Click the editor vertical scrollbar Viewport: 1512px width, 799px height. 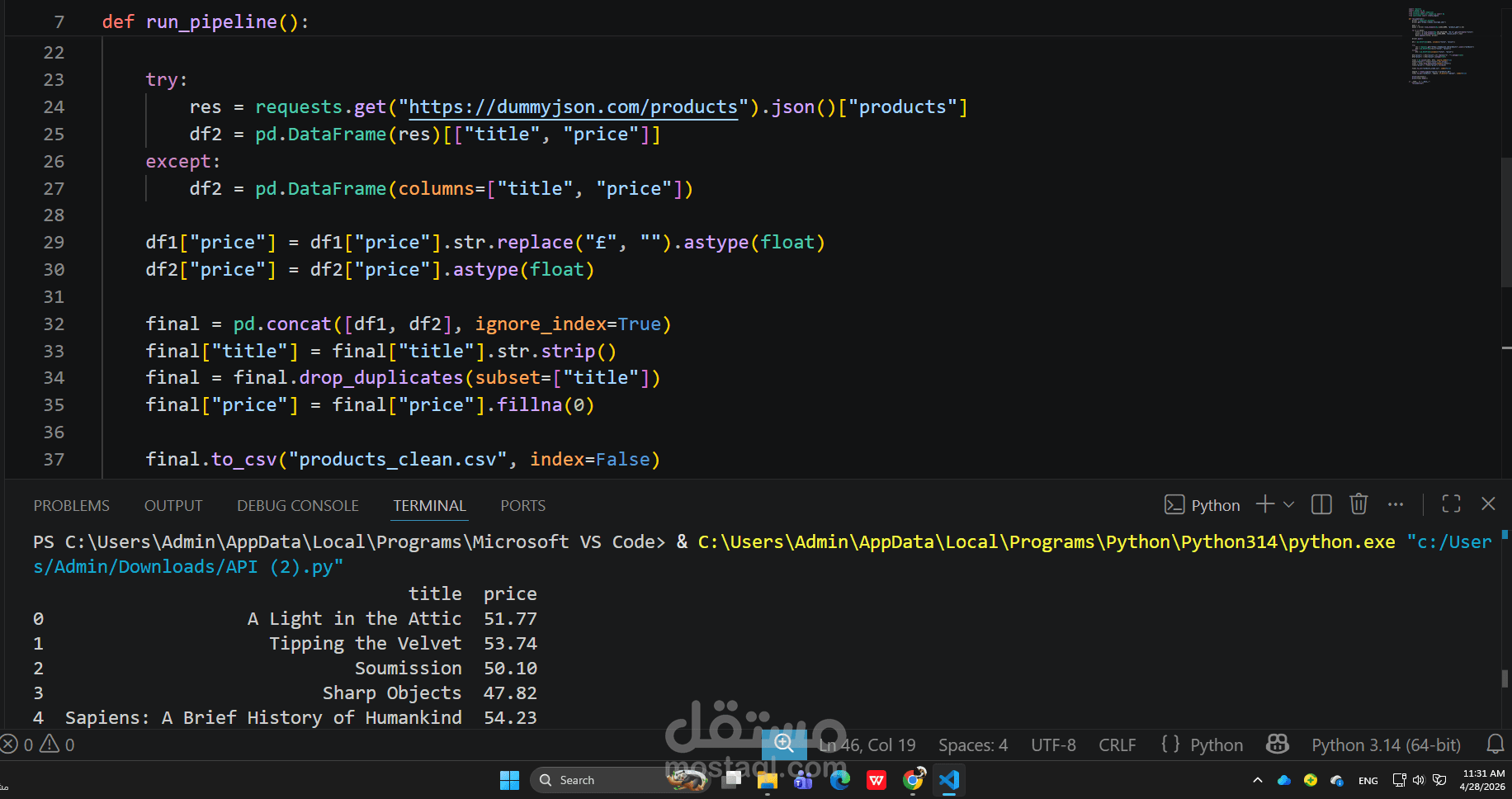click(x=1506, y=221)
